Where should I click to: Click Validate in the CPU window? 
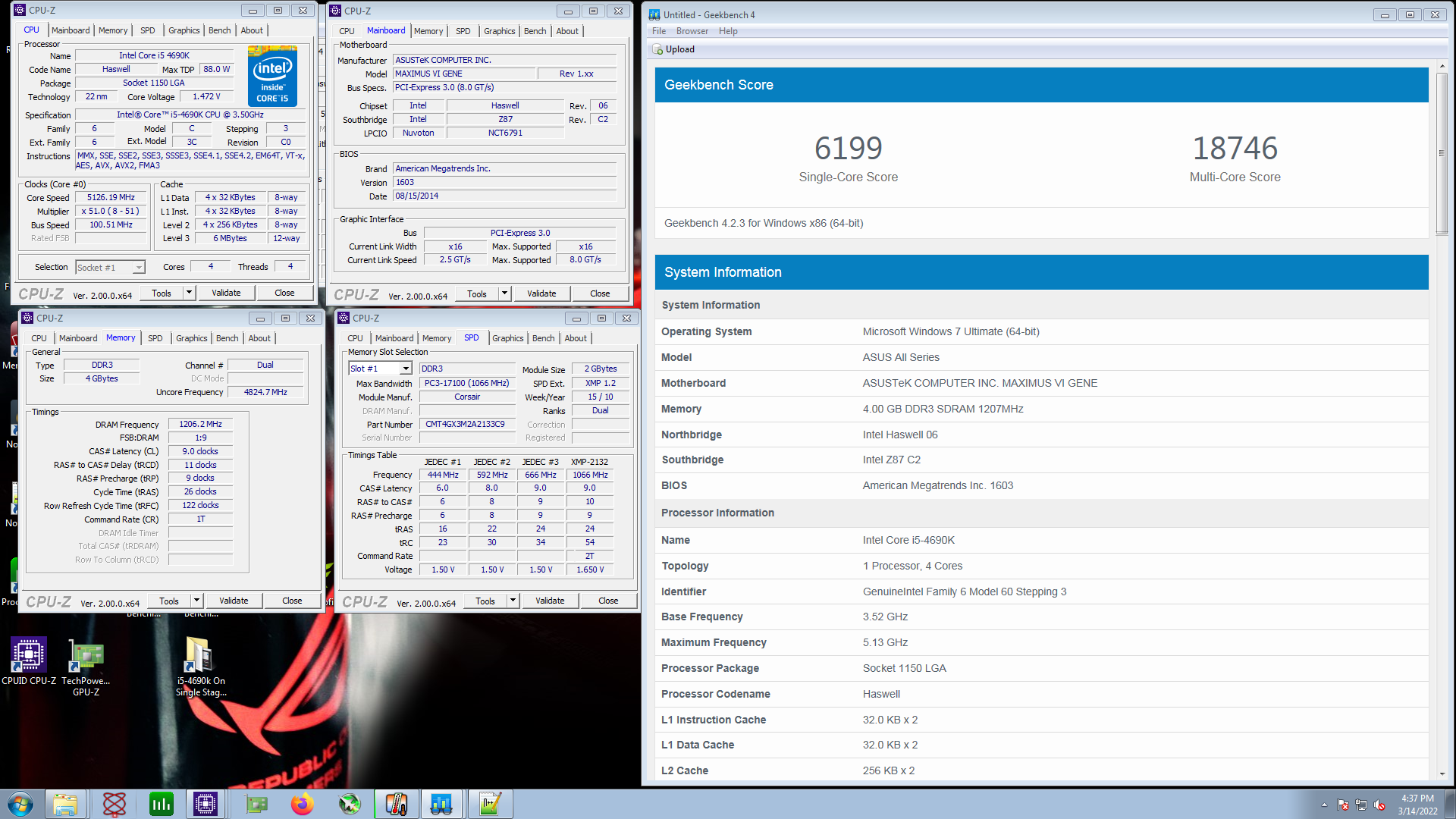point(226,293)
